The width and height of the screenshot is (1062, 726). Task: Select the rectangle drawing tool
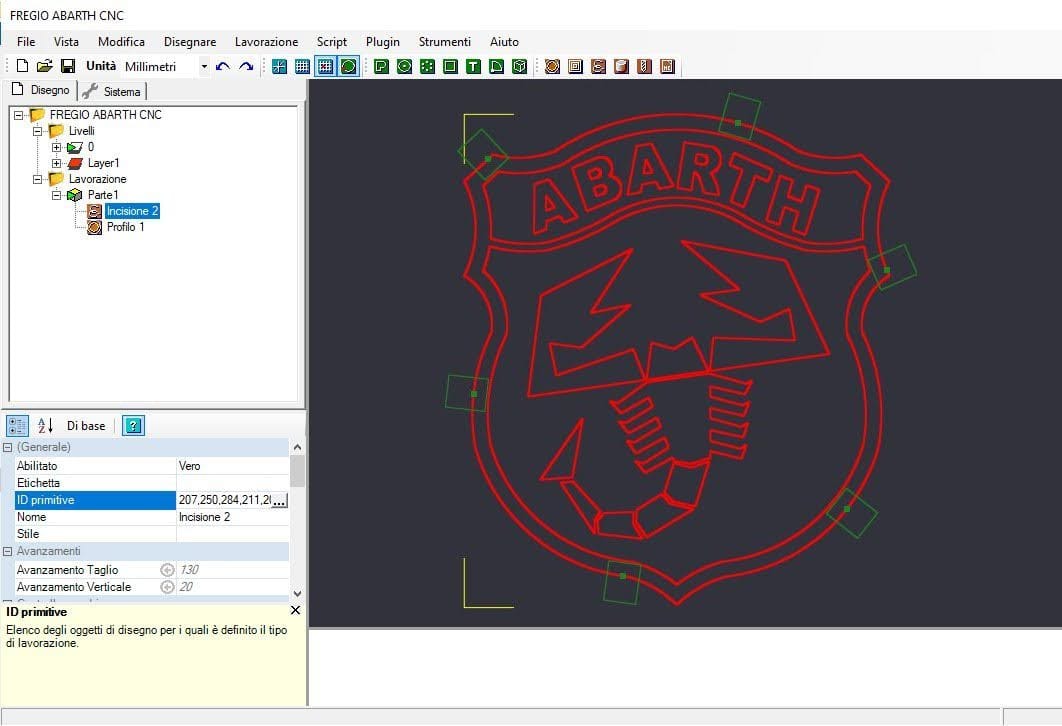450,66
